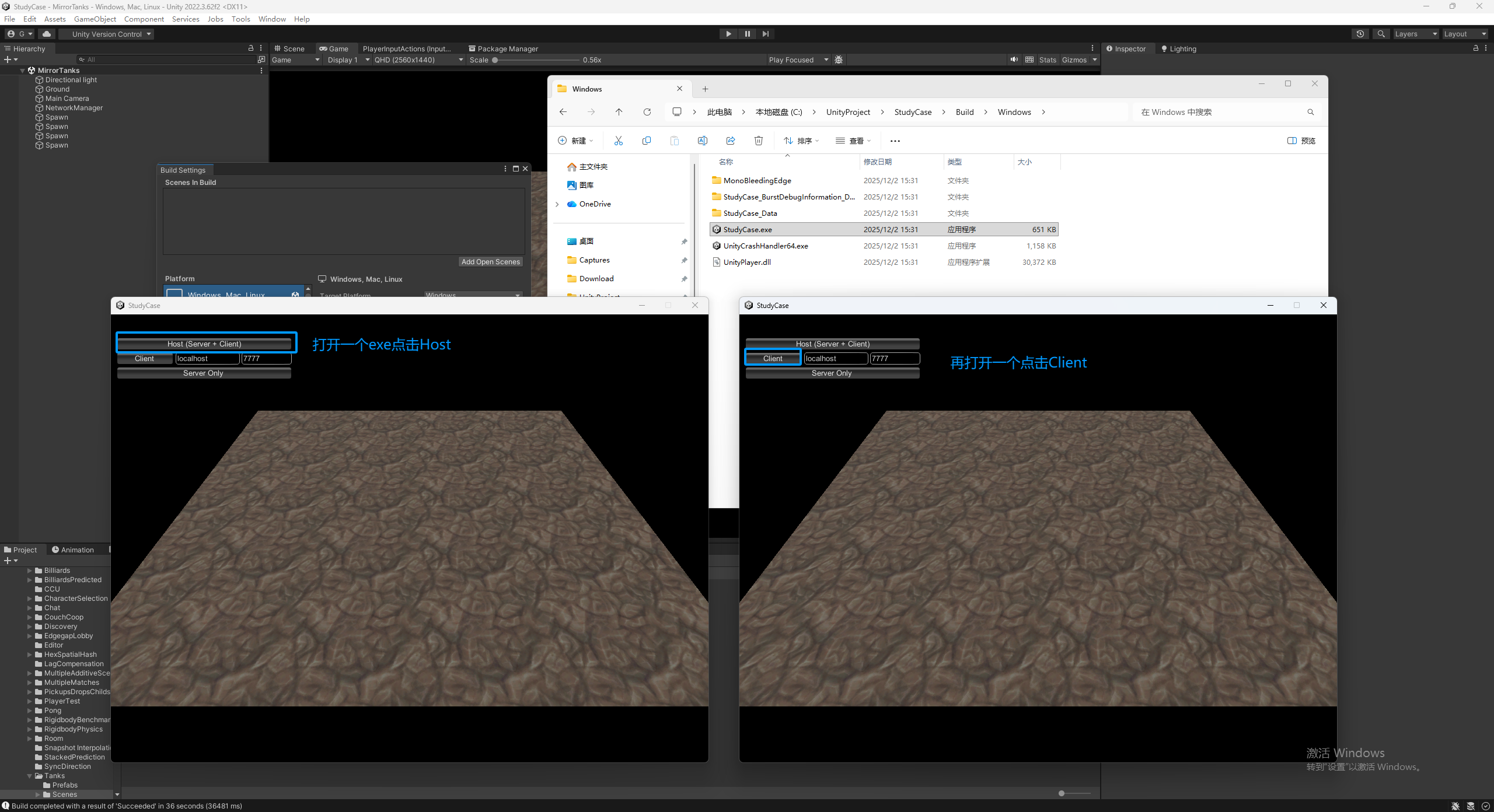Click the Unity search magnifier icon

coord(1381,34)
